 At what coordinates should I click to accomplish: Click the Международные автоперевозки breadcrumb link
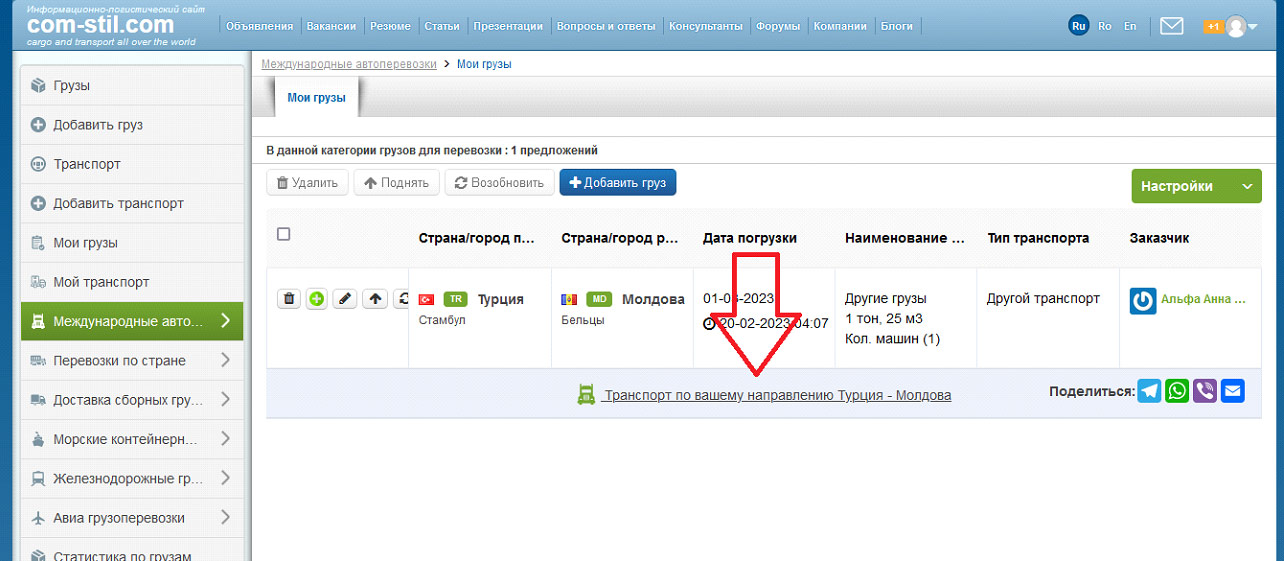[349, 64]
